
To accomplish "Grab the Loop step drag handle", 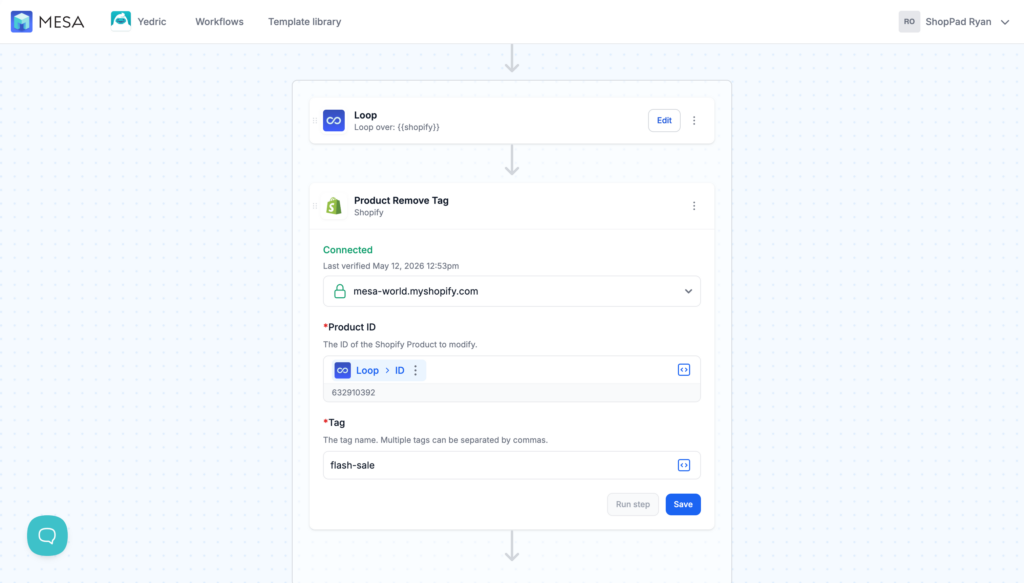I will point(315,120).
